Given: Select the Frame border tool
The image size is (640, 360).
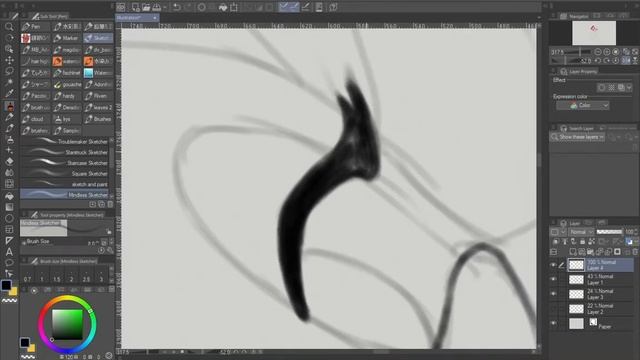Looking at the screenshot, I should click(9, 229).
